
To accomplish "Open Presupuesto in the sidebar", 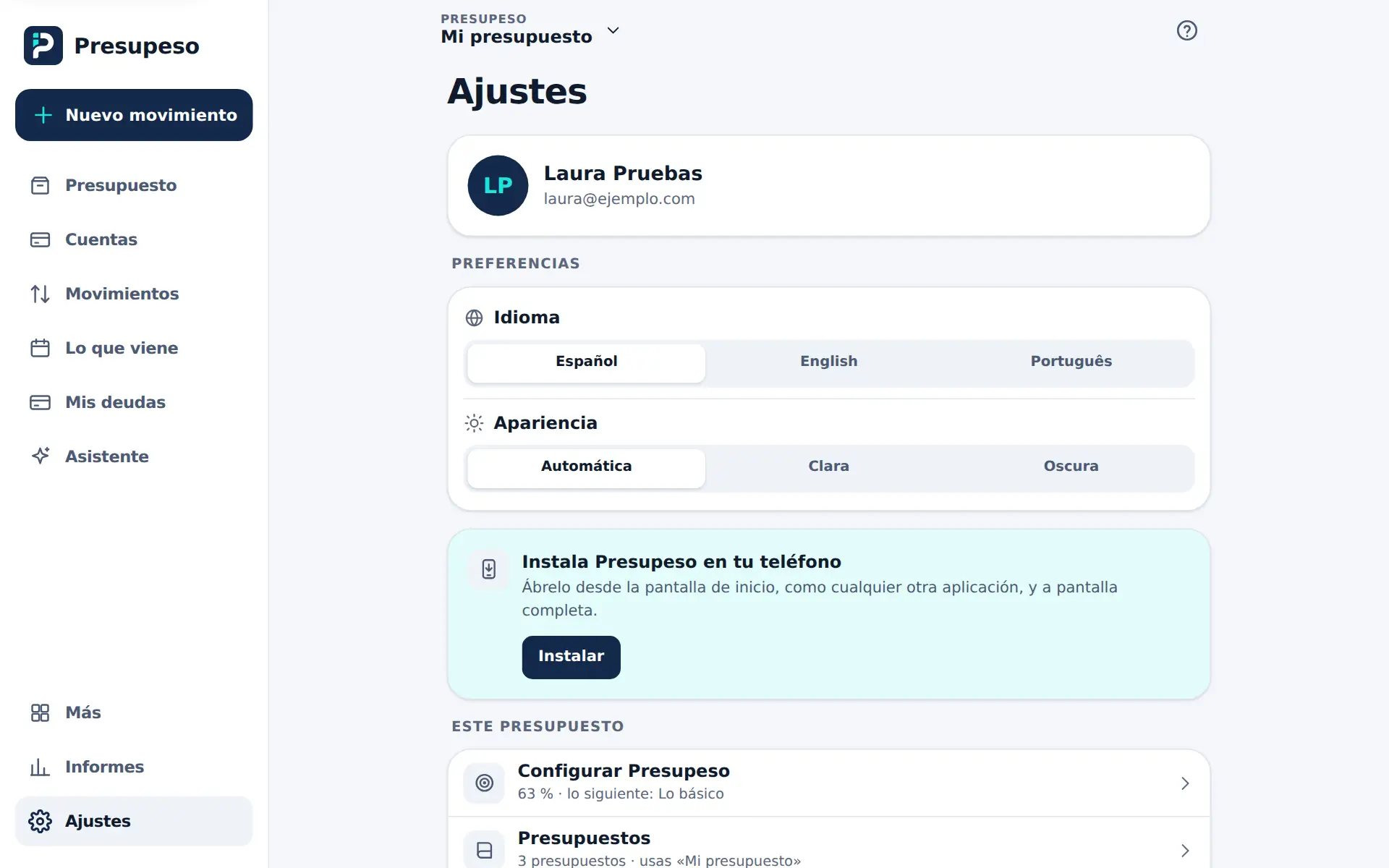I will (x=134, y=185).
